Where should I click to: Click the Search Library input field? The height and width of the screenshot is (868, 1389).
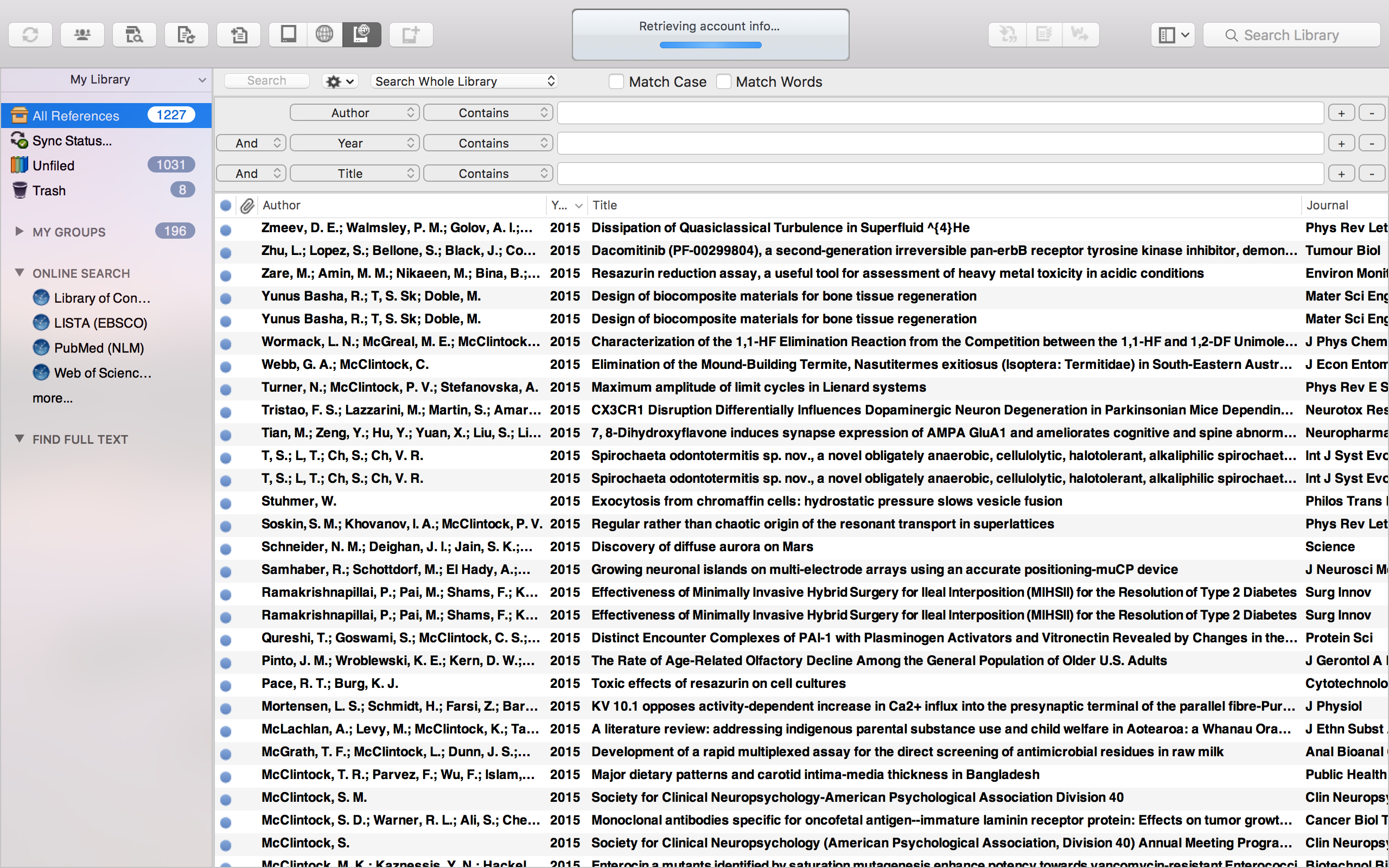1292,35
